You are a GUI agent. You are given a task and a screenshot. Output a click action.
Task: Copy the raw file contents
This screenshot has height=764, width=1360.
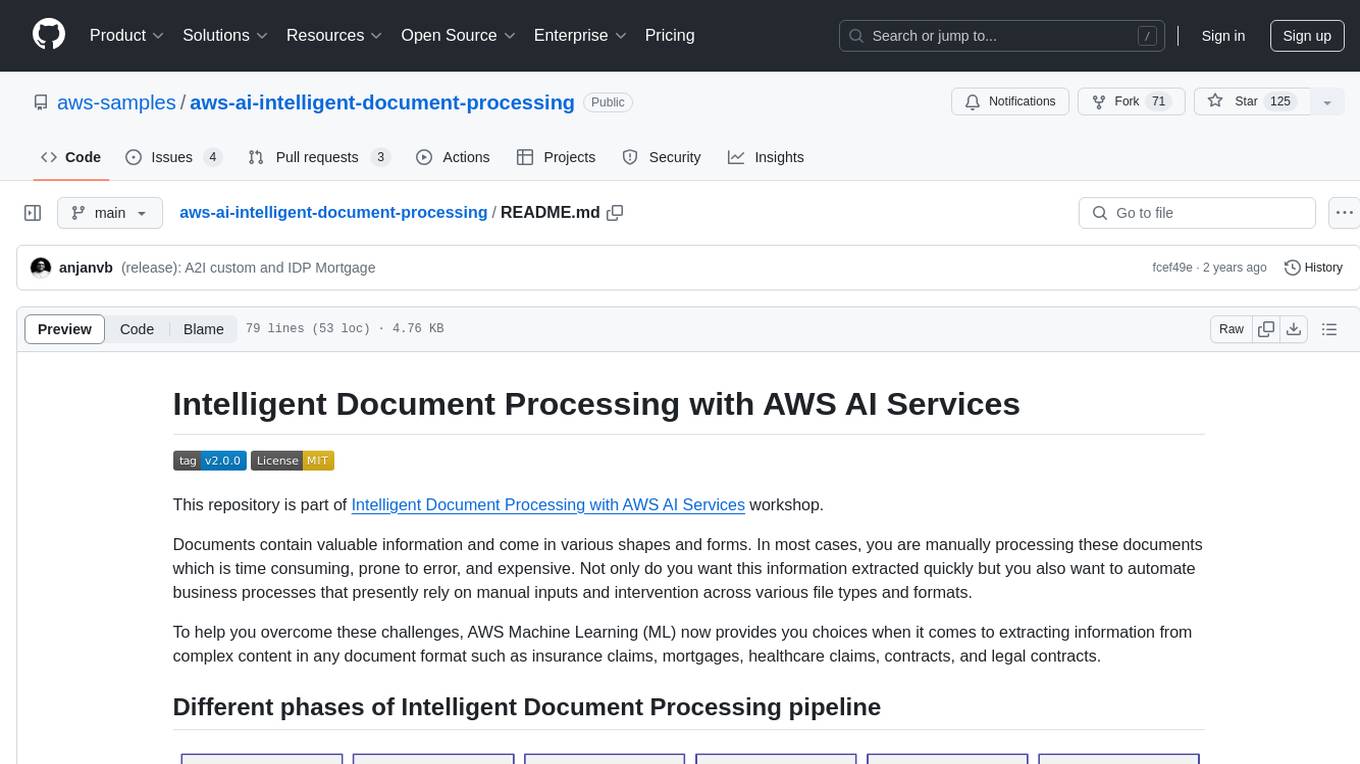pos(1267,329)
